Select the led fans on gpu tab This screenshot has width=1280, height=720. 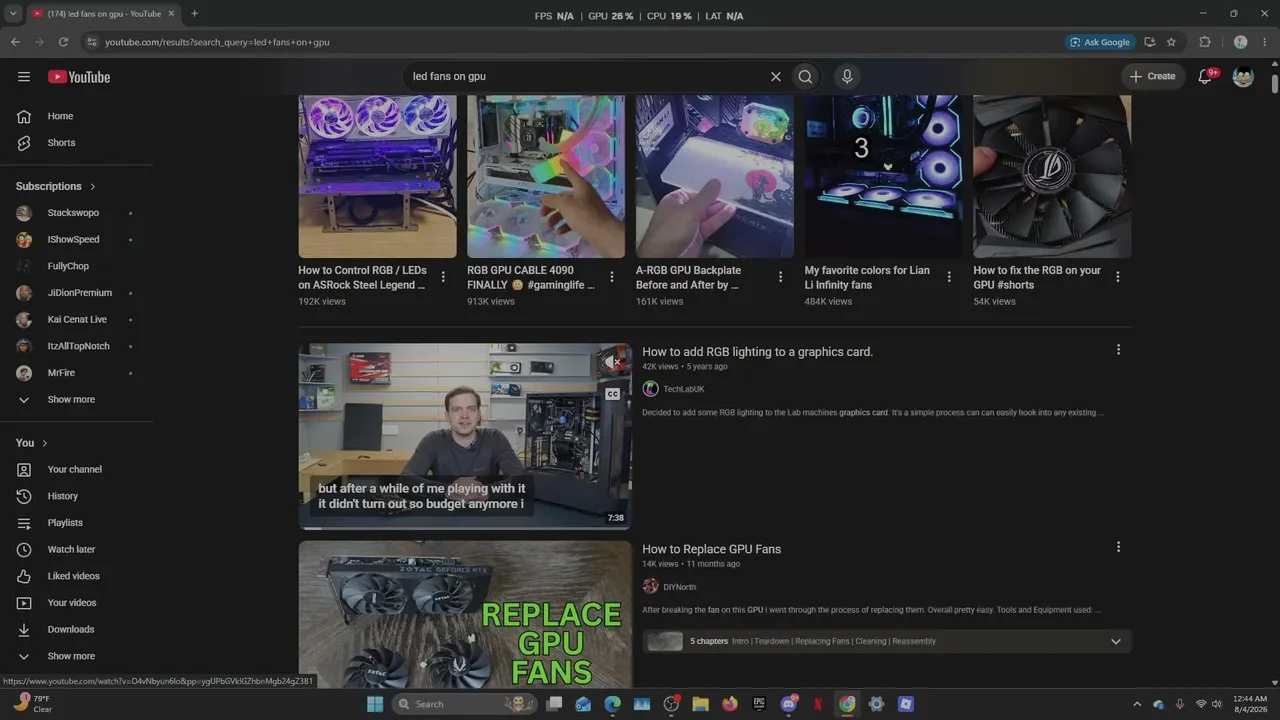coord(104,14)
